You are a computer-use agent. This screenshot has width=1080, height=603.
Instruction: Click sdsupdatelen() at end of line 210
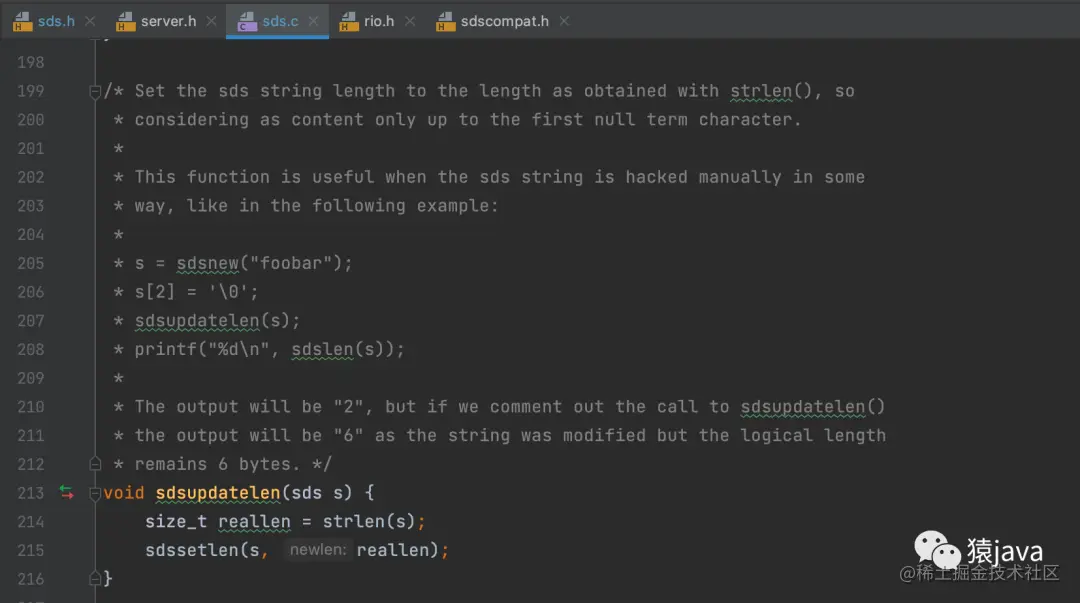[813, 407]
